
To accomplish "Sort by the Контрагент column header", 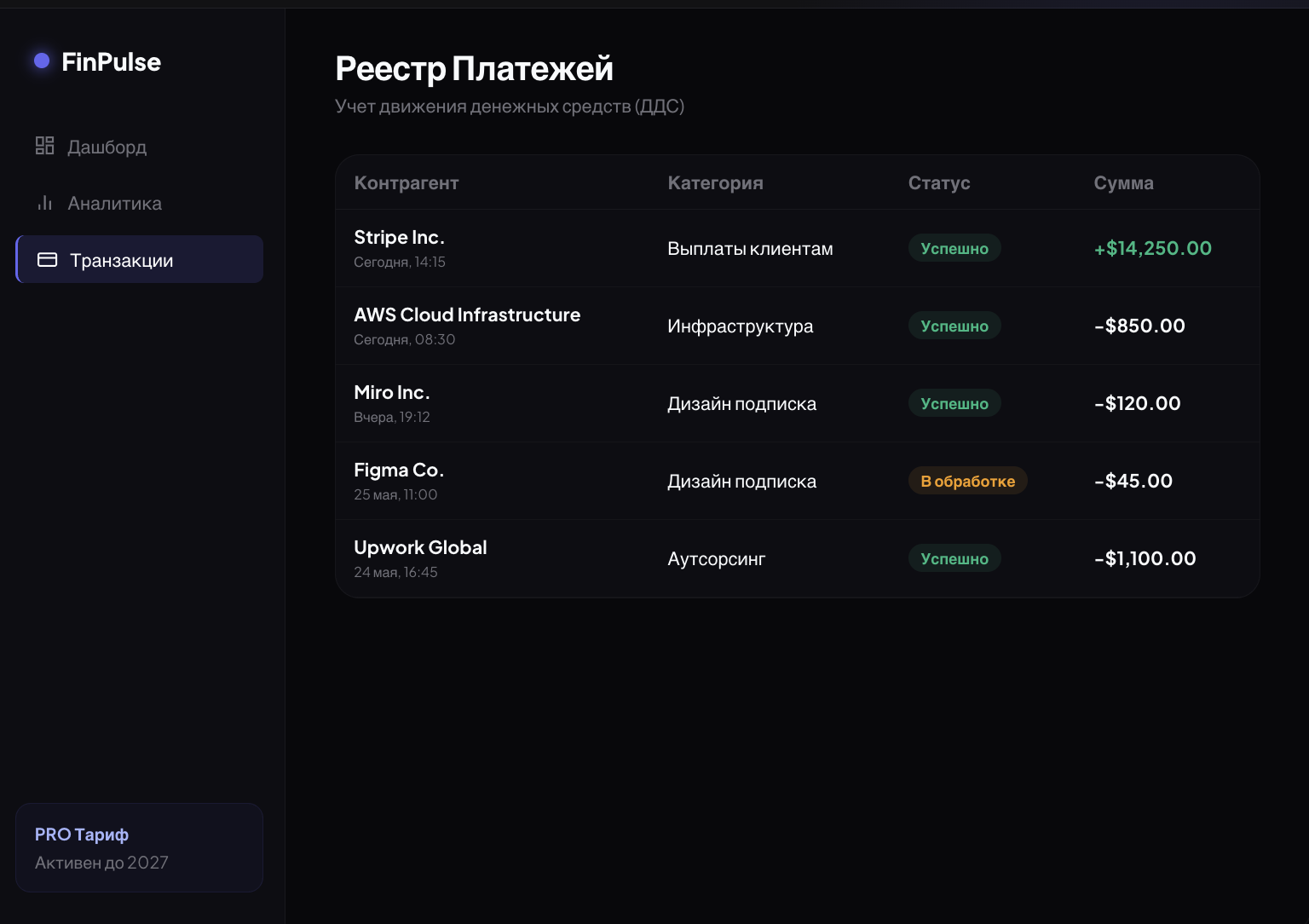I will click(x=407, y=182).
